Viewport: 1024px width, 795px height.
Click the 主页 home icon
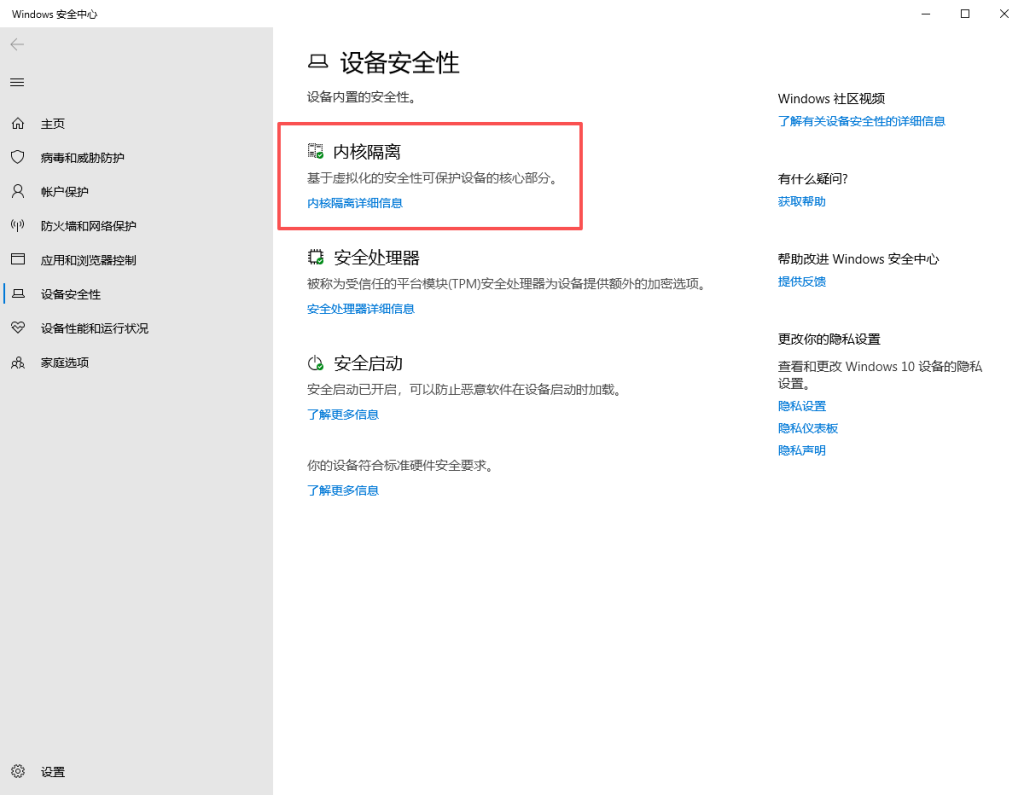17,123
